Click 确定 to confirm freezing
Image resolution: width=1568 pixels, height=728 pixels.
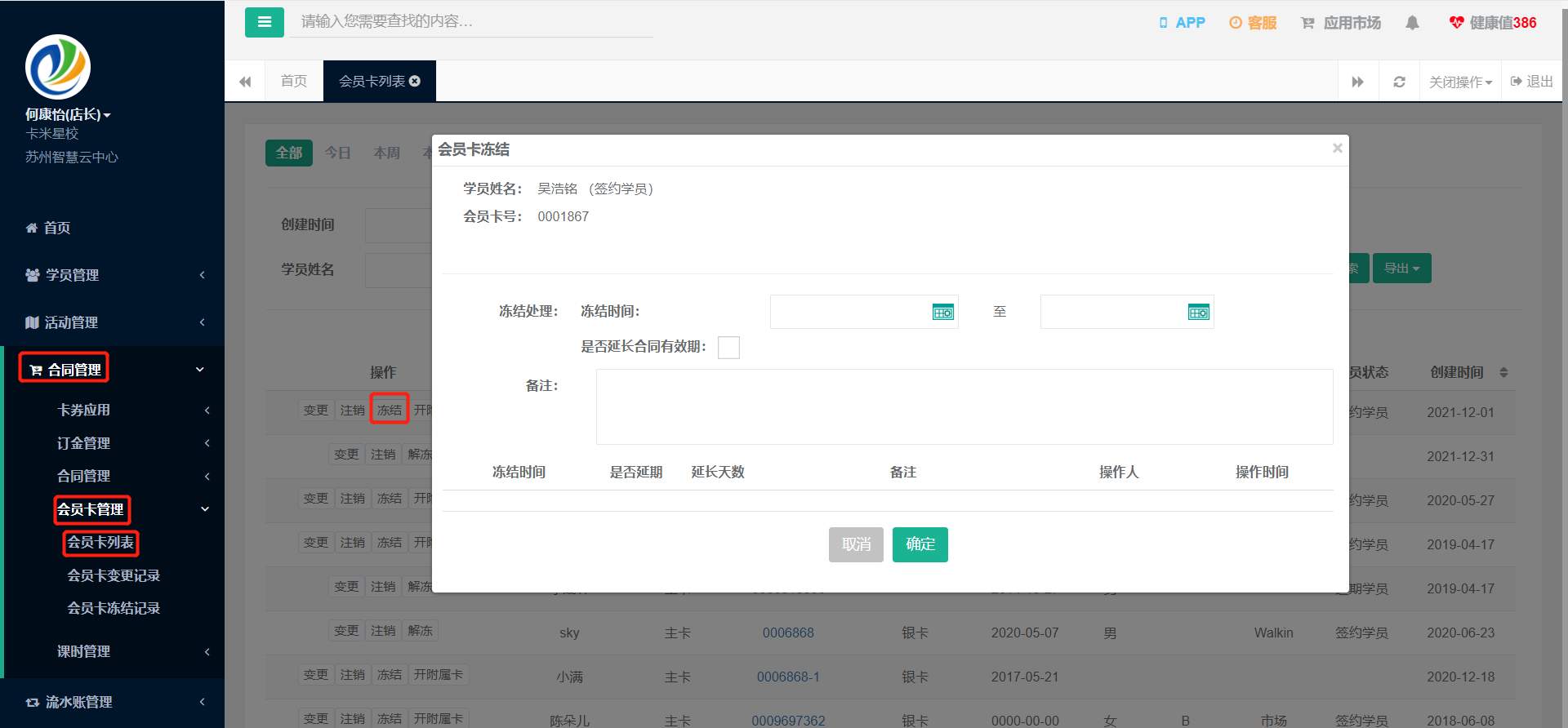(920, 544)
